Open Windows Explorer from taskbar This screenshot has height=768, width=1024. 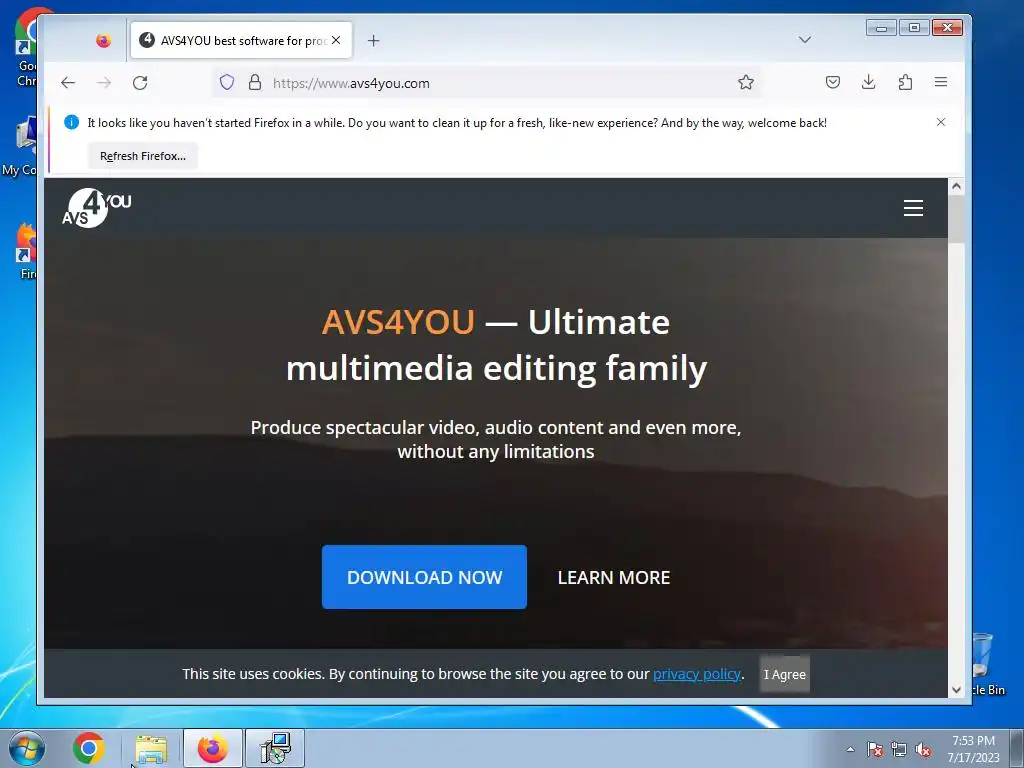151,748
